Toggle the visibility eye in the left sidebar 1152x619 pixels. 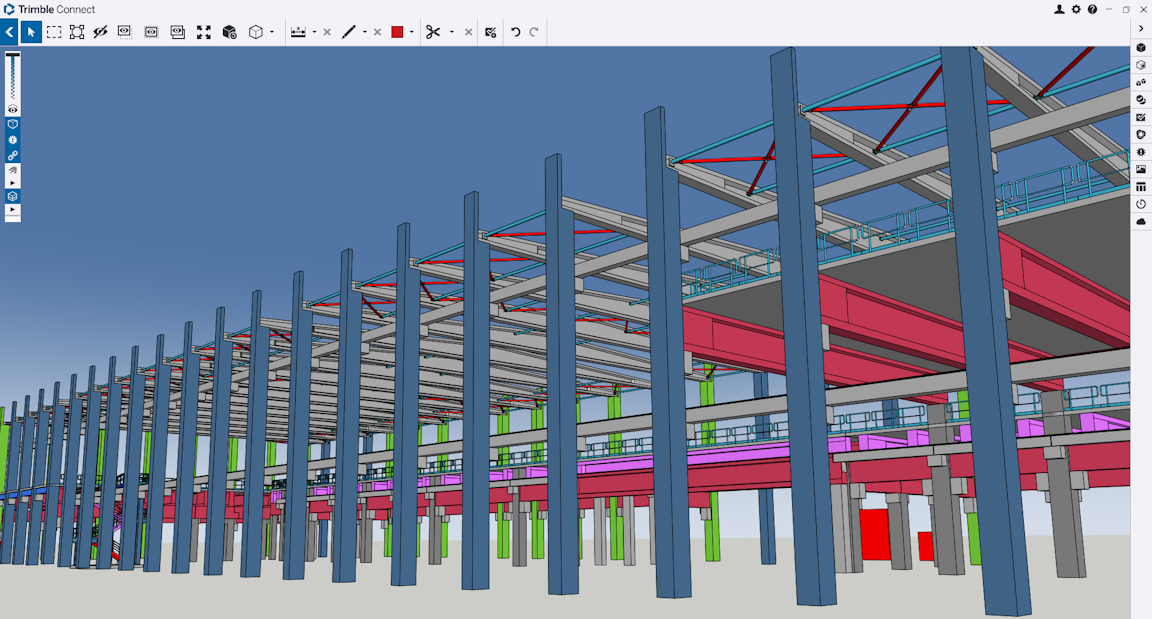point(12,108)
